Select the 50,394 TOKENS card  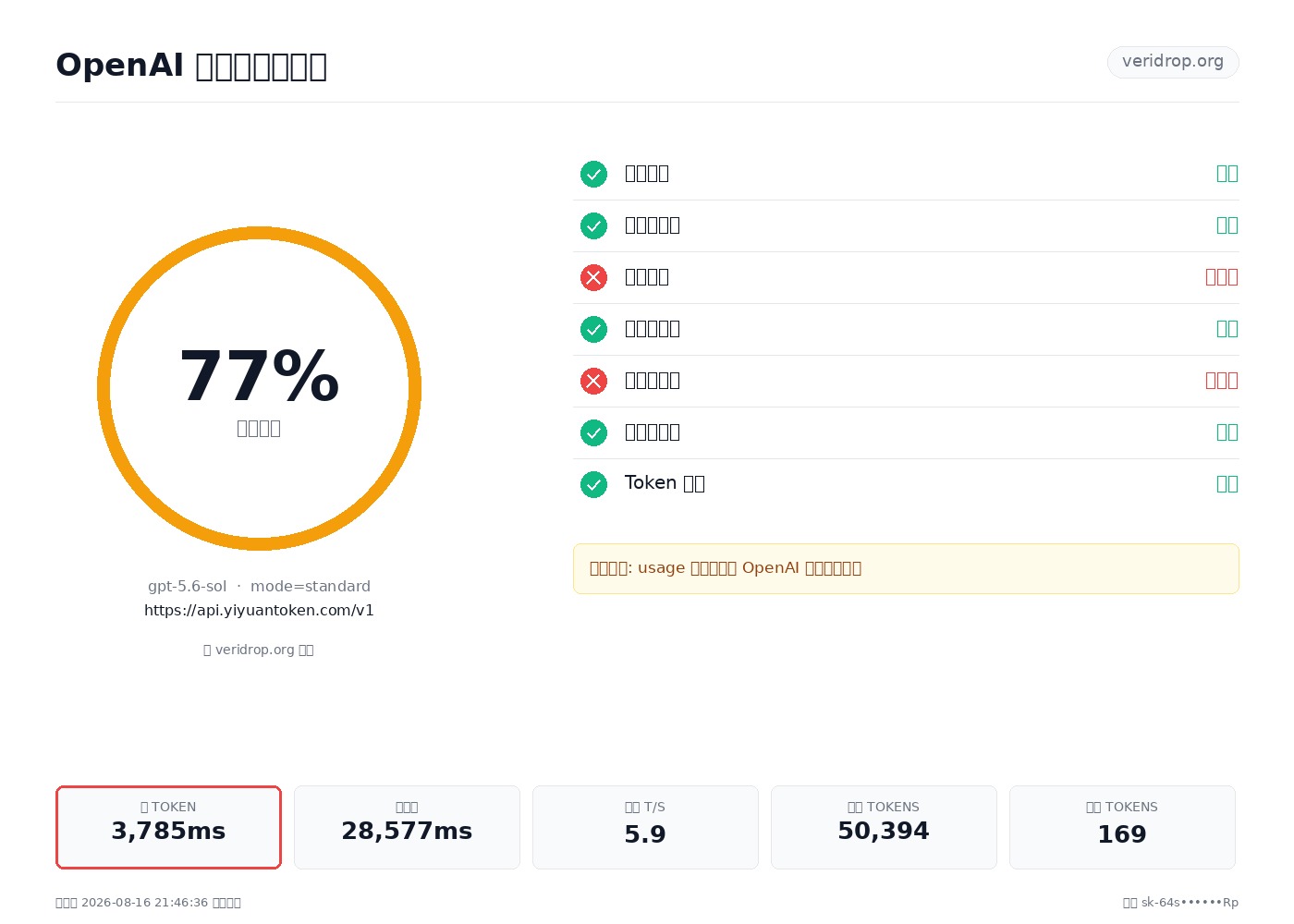coord(884,827)
